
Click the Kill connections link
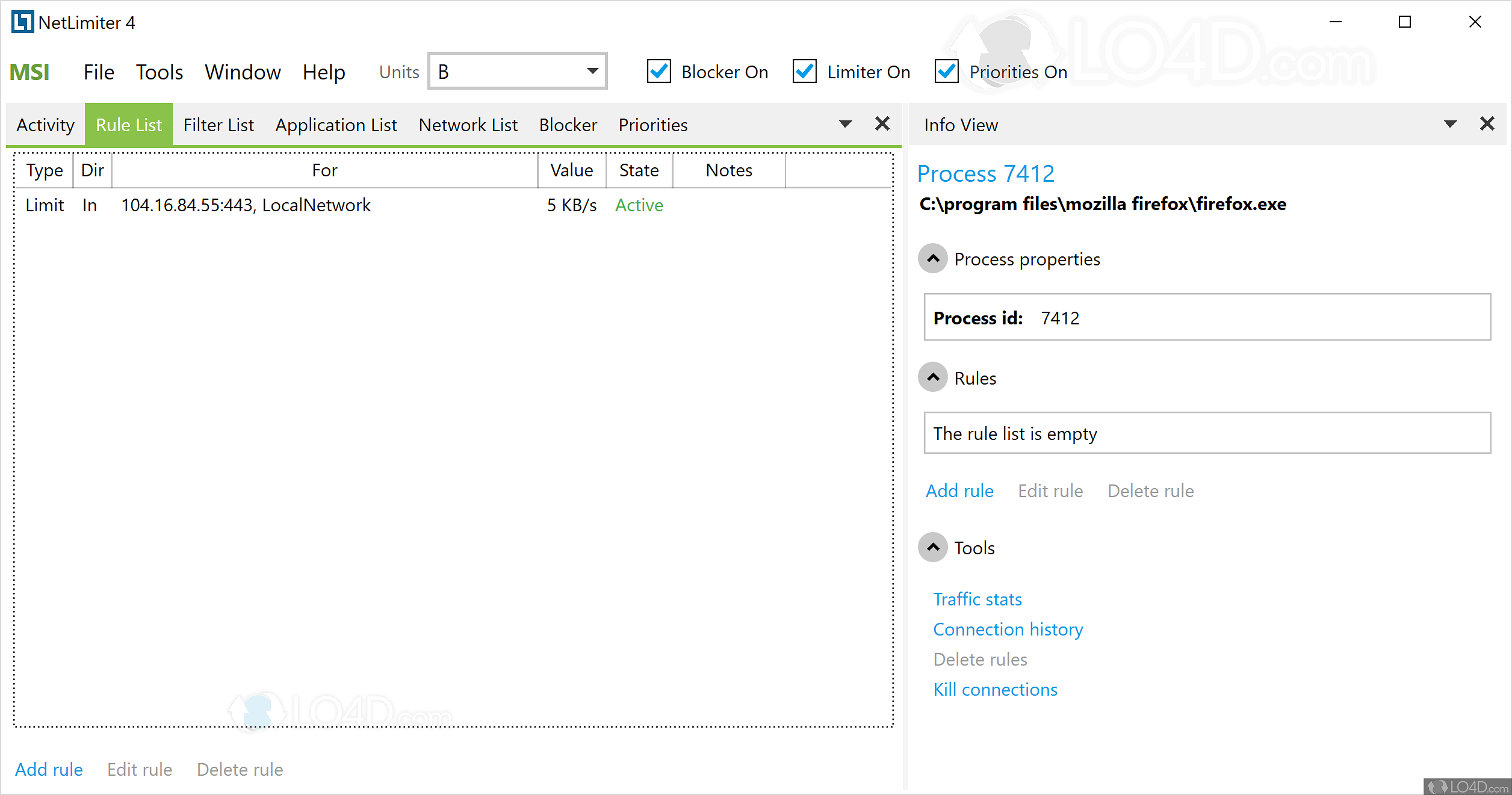995,689
